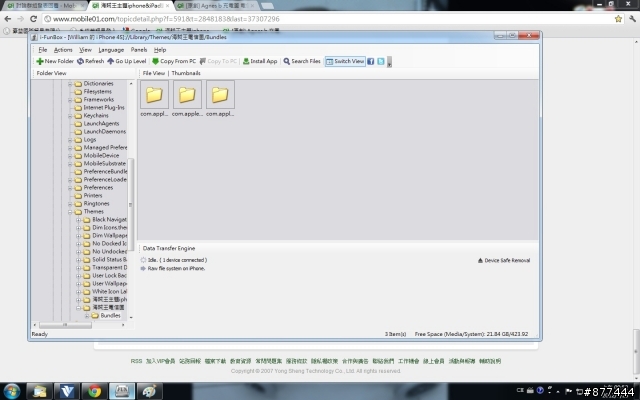Switch to Thumbnails tab

pyautogui.click(x=186, y=73)
